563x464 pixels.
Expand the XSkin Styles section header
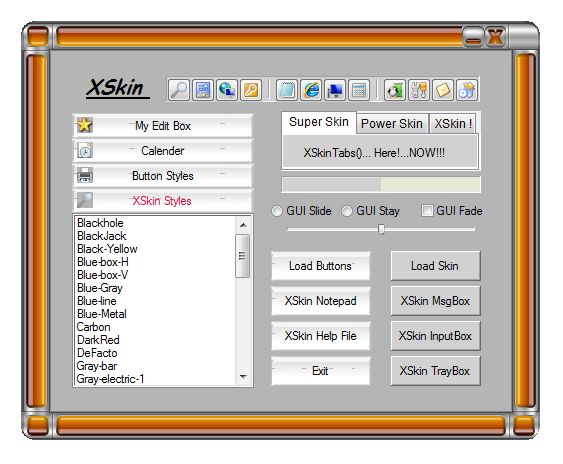click(x=163, y=200)
